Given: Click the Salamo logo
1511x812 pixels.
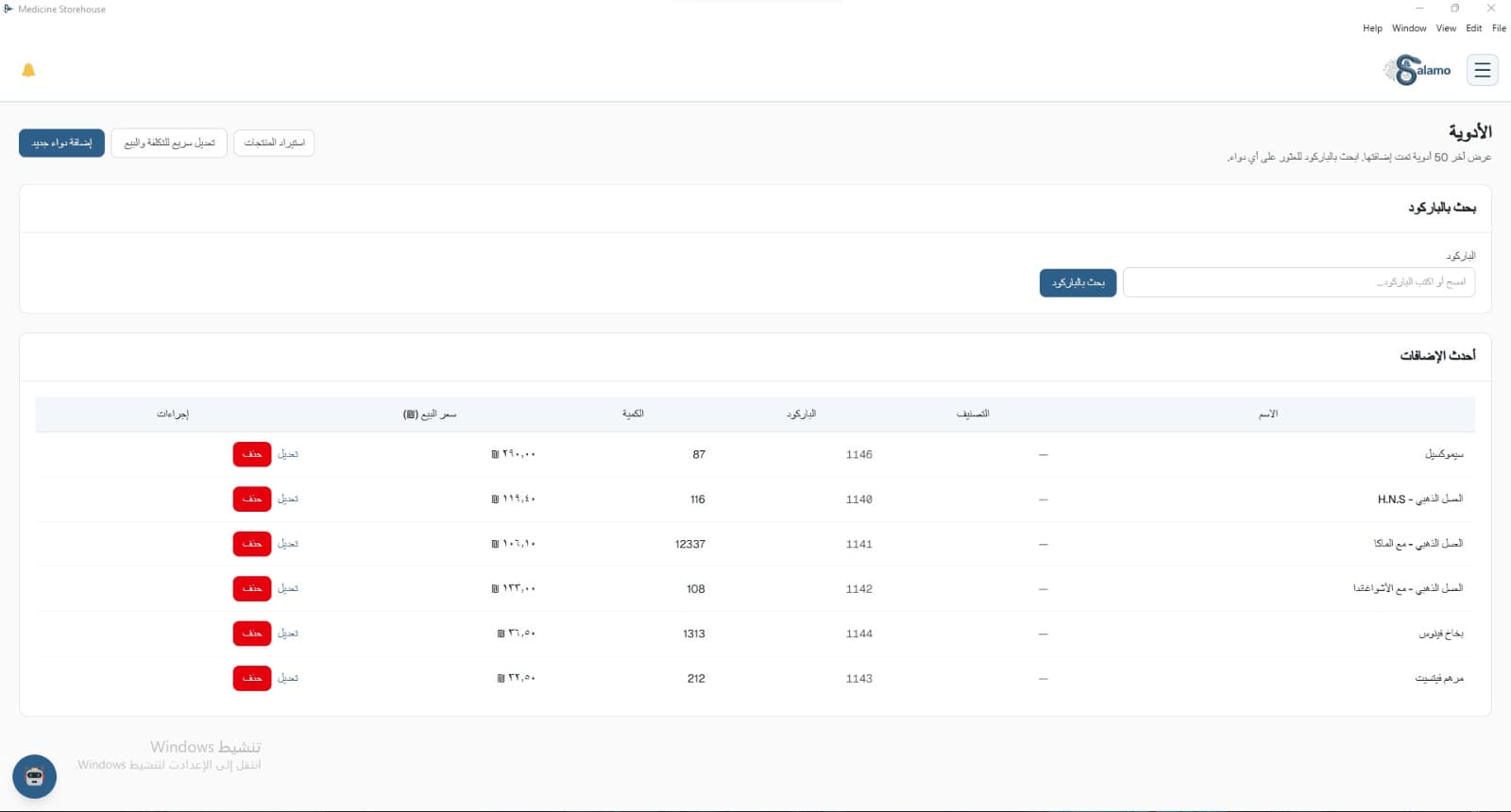Looking at the screenshot, I should (1418, 70).
